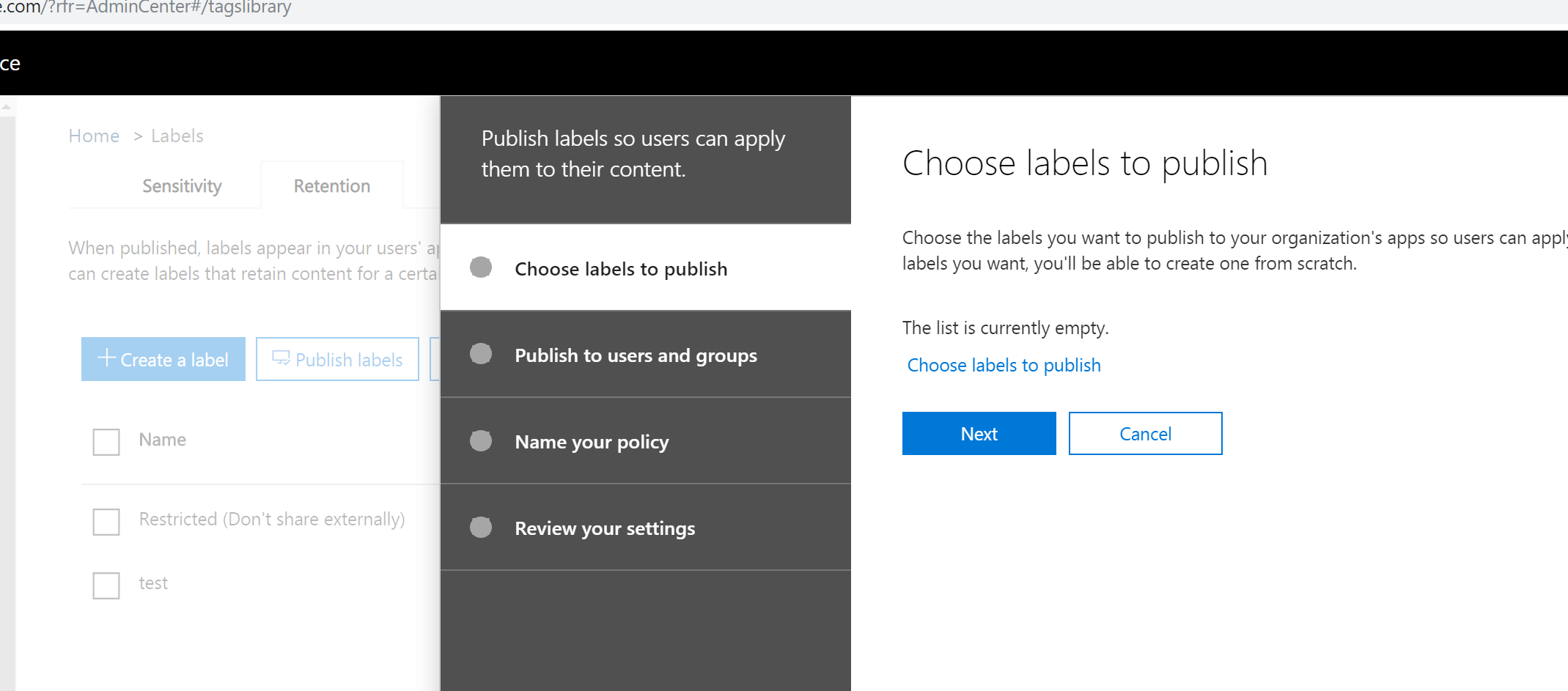
Task: Click the browser address bar URL
Action: (147, 8)
